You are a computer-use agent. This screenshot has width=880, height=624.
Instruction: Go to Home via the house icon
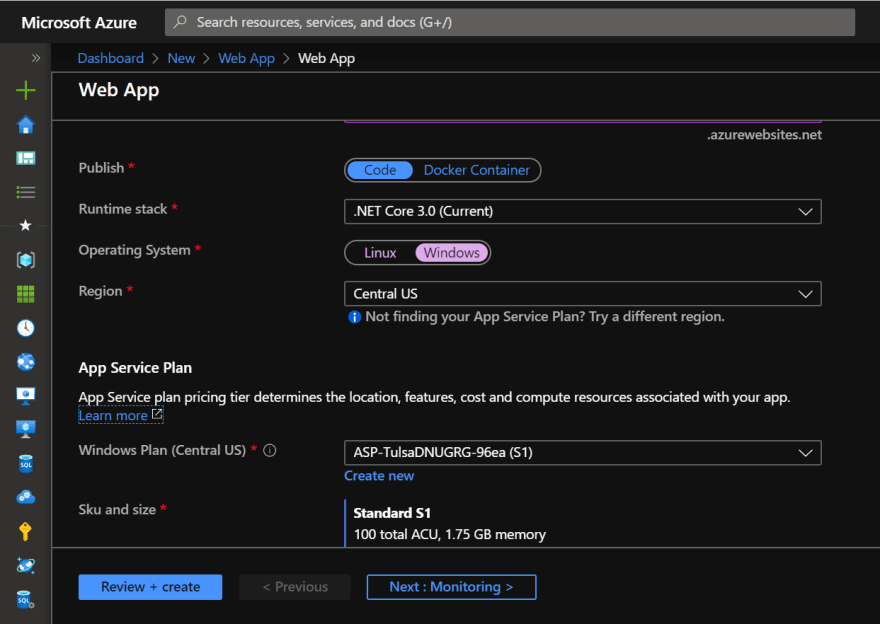(26, 125)
